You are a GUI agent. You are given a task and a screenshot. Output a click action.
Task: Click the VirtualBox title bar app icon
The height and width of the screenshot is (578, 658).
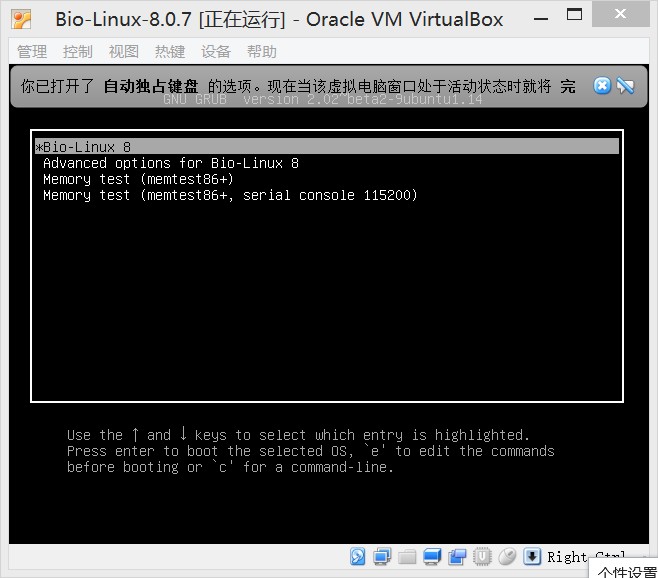point(21,20)
